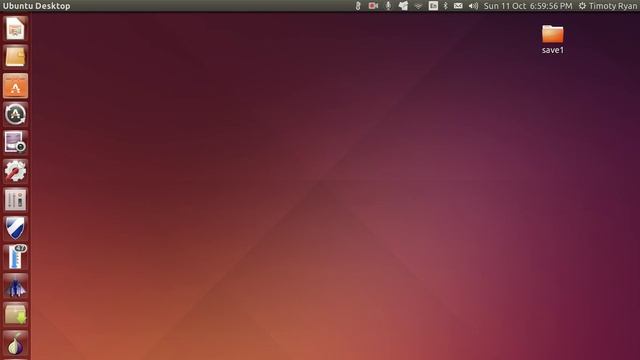
Task: Launch Tor Browser onion icon
Action: pyautogui.click(x=16, y=343)
